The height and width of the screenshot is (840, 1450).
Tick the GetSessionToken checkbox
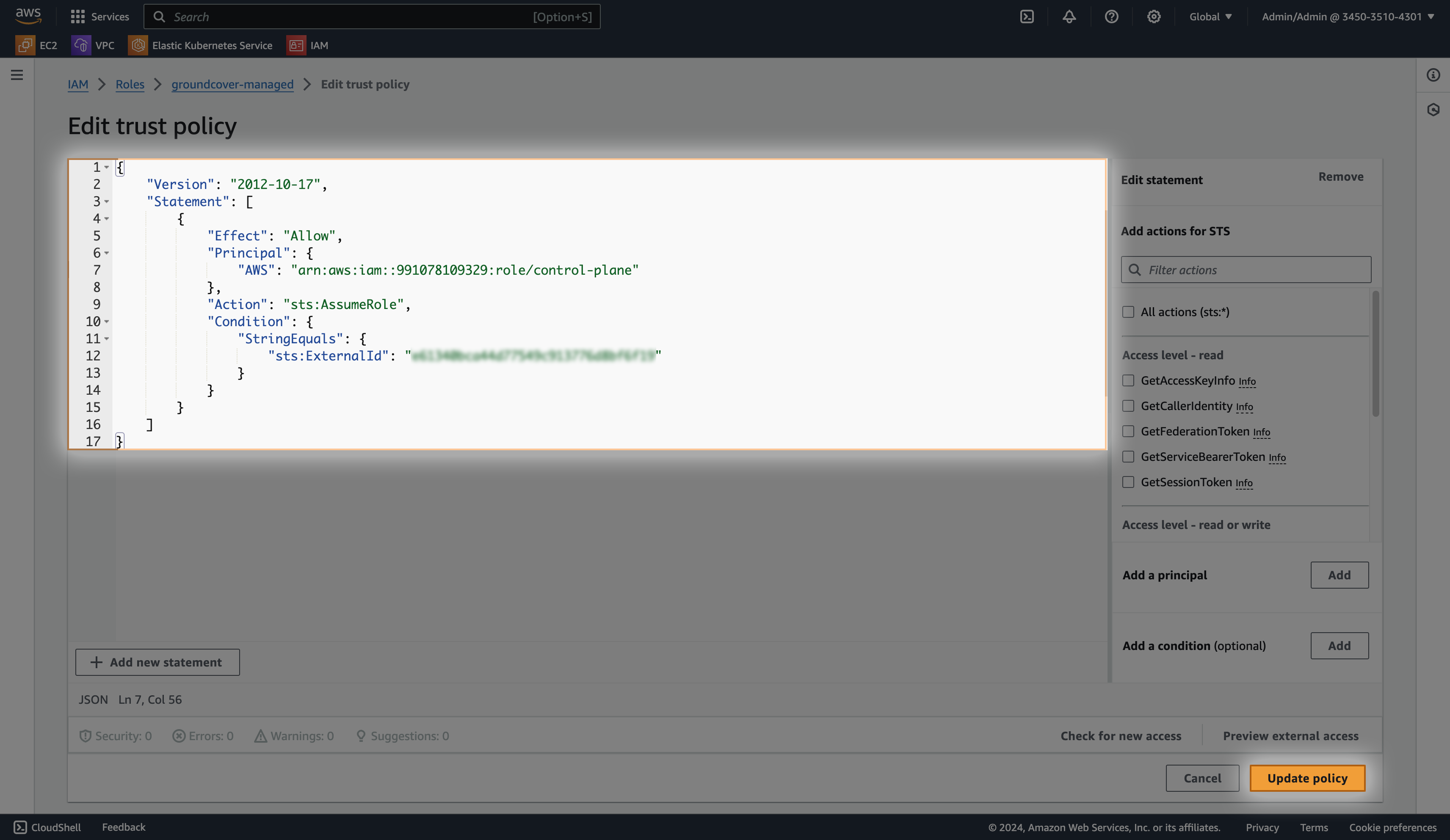(1128, 482)
